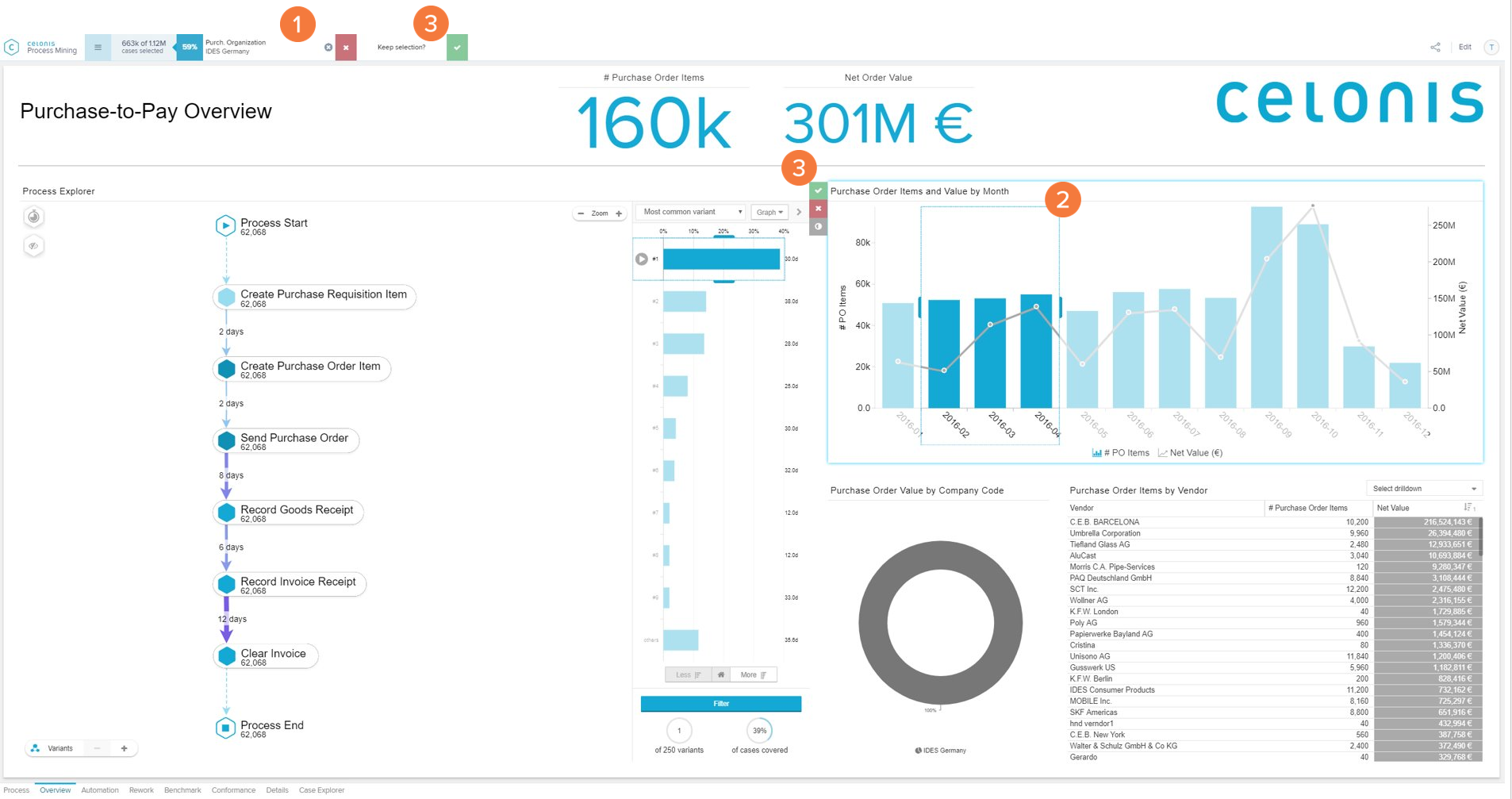Click the 39% cases covered indicator
This screenshot has width=1512, height=799.
tap(759, 731)
